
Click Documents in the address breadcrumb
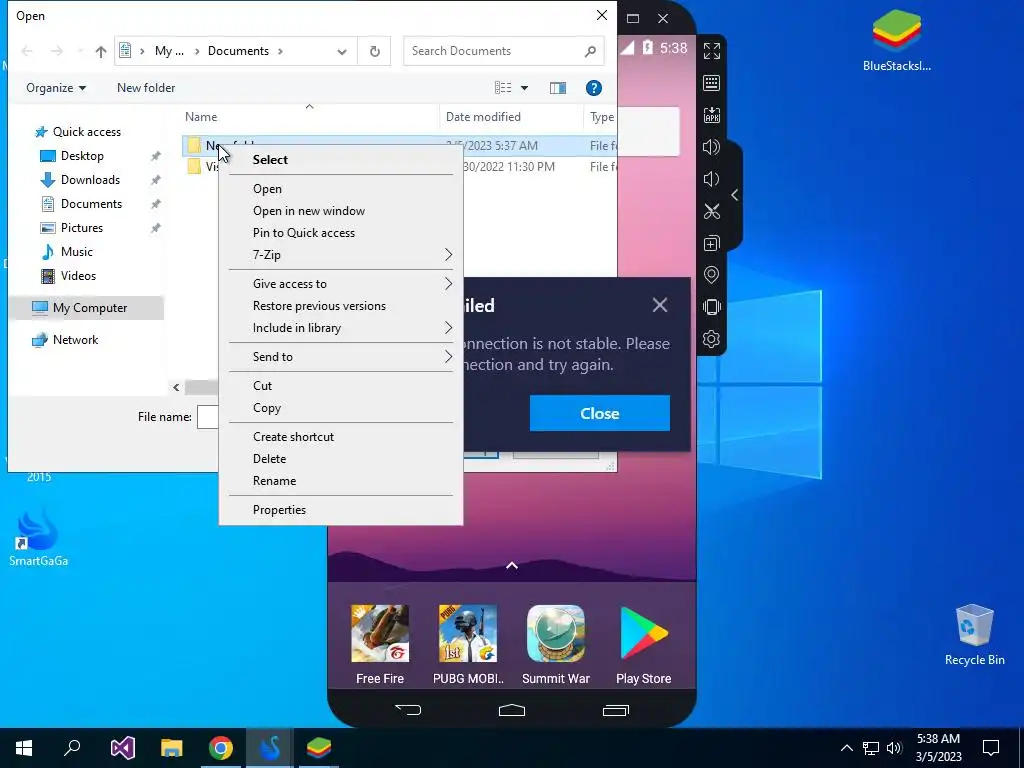pyautogui.click(x=238, y=51)
